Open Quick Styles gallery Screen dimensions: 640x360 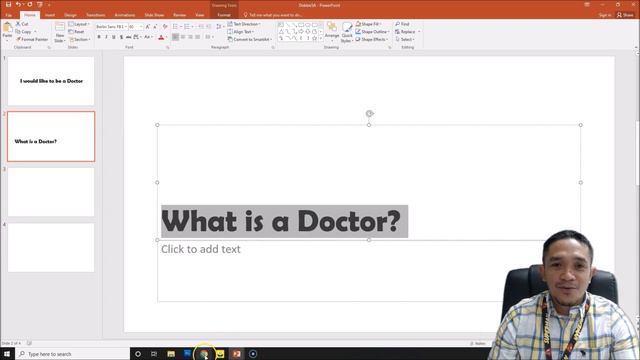click(347, 32)
